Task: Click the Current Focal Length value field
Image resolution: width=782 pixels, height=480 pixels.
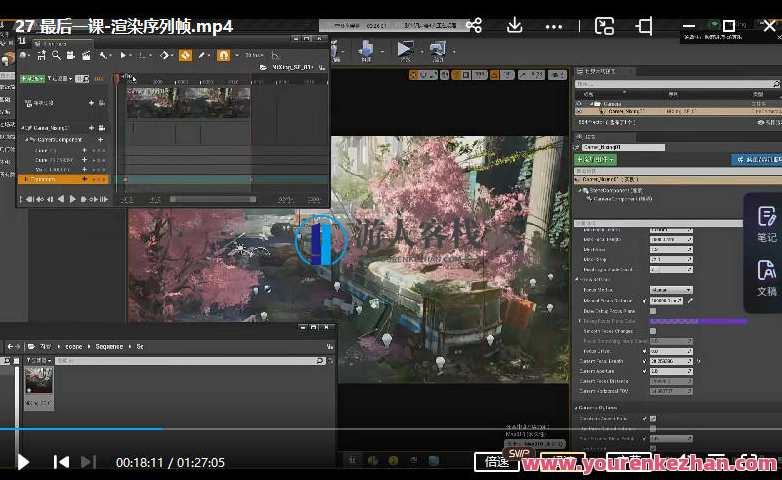Action: click(x=671, y=361)
